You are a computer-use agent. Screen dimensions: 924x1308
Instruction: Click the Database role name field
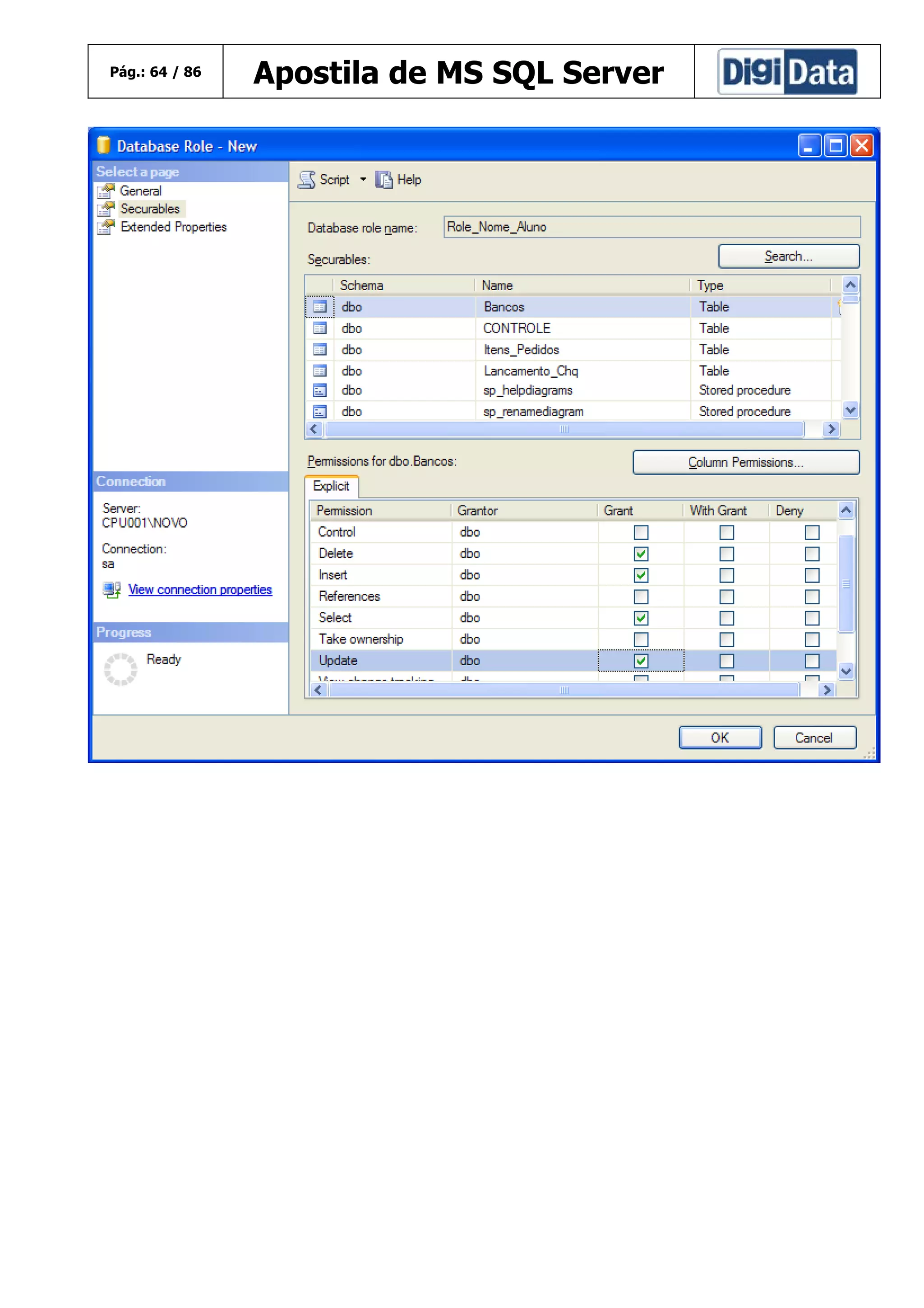point(652,227)
